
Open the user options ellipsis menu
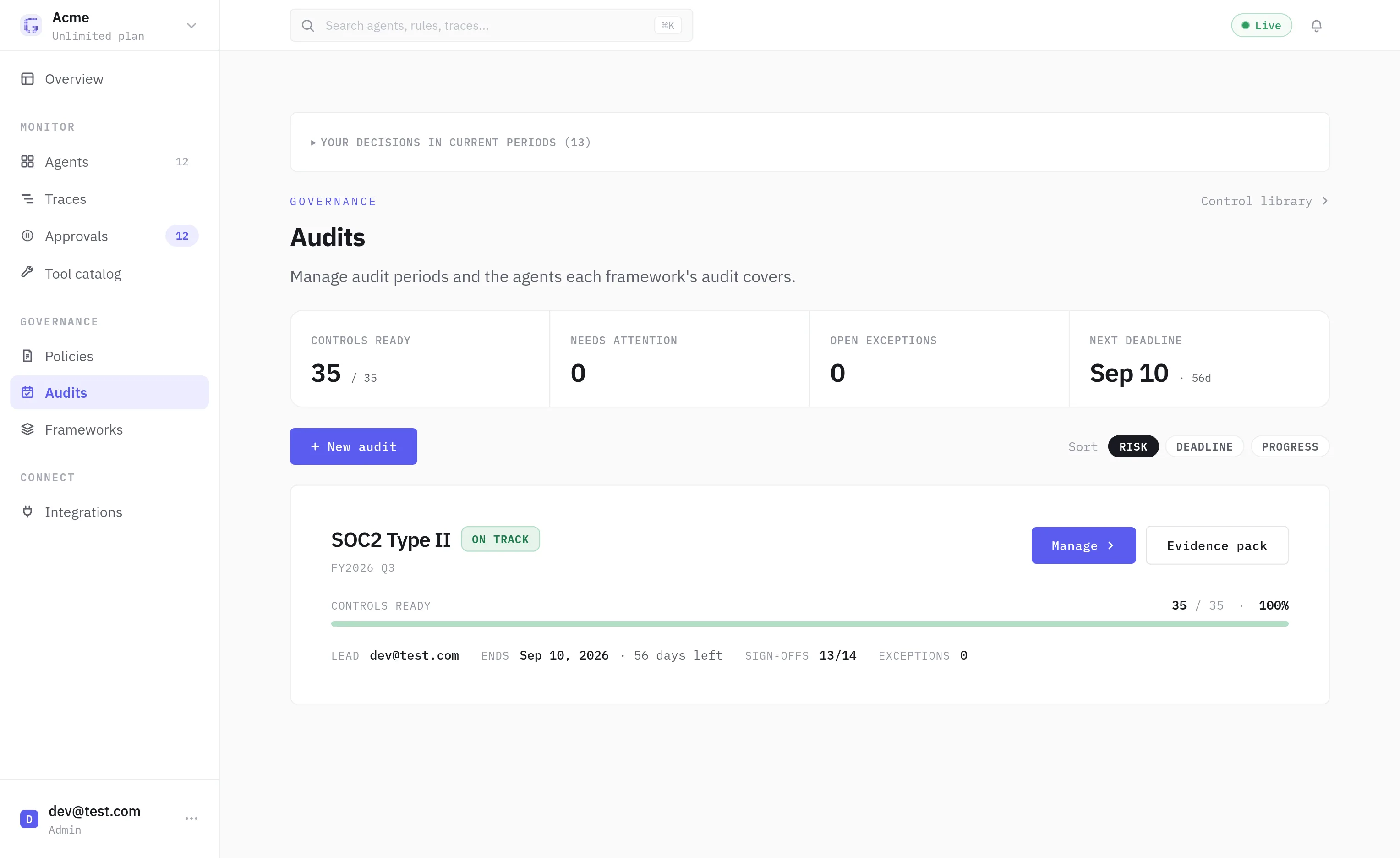191,819
